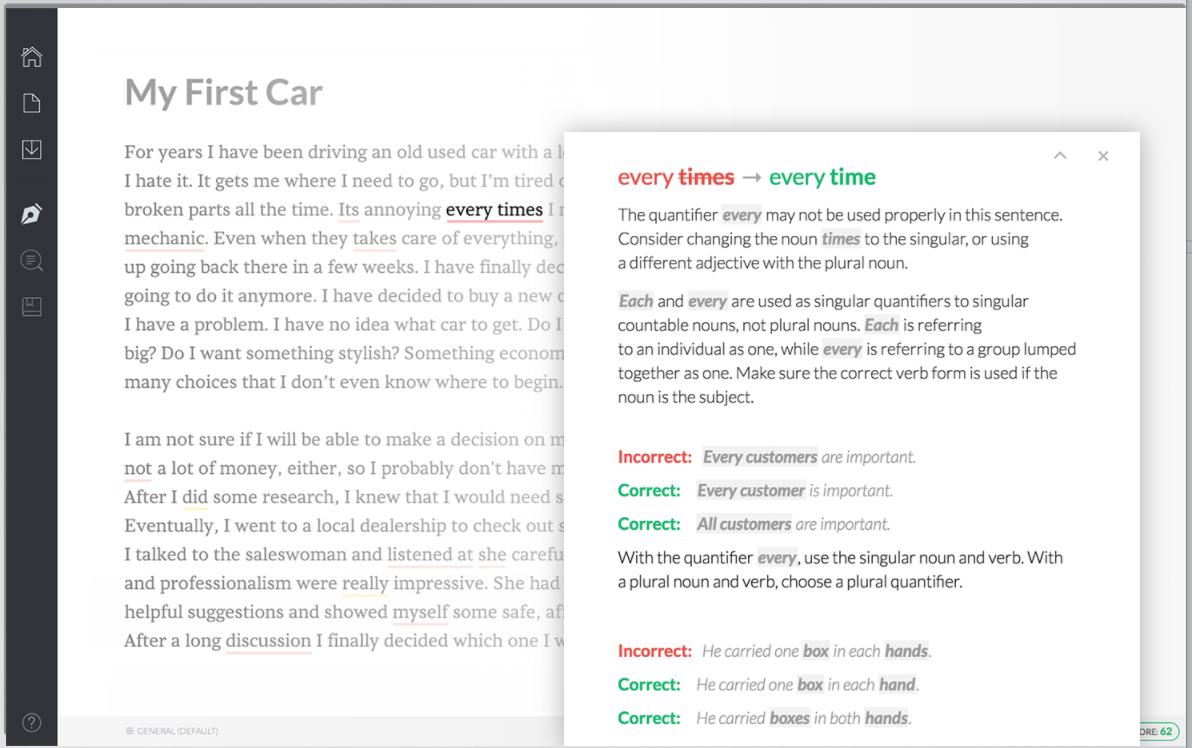Screen dimensions: 1192x748
Task: Click example "All customers are important."
Action: [x=793, y=524]
